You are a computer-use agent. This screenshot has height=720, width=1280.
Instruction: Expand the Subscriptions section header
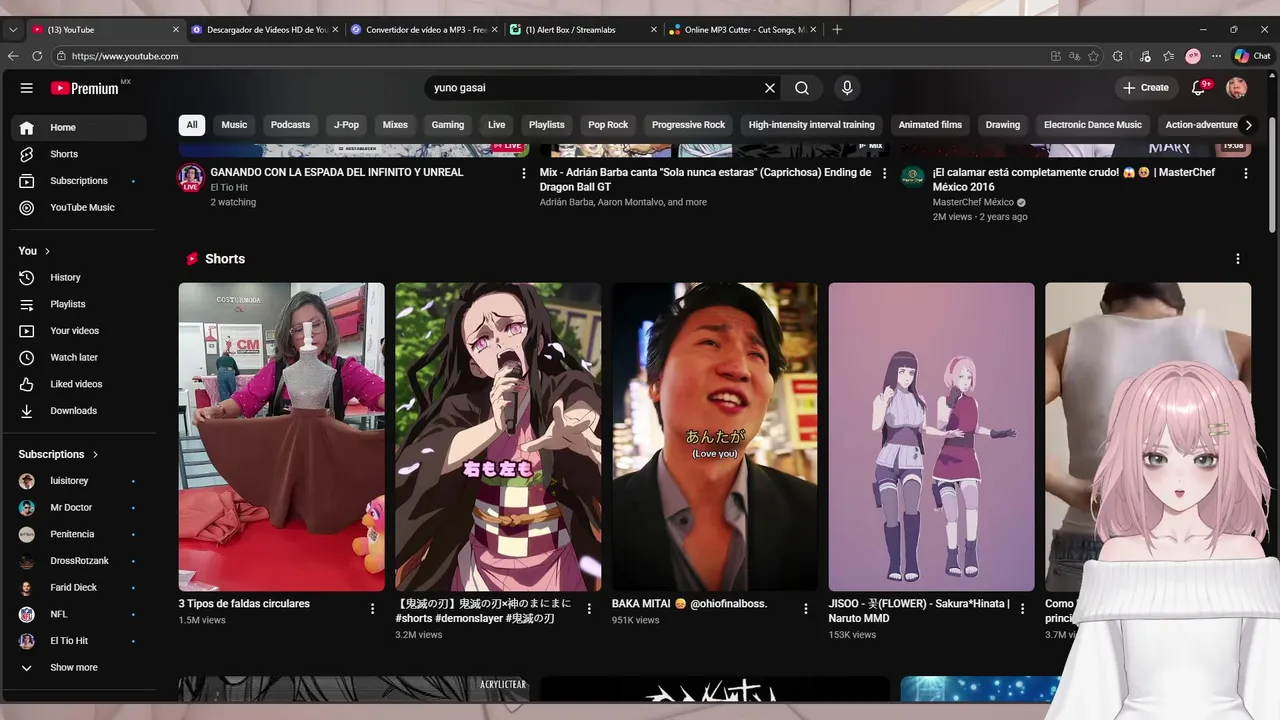(59, 454)
